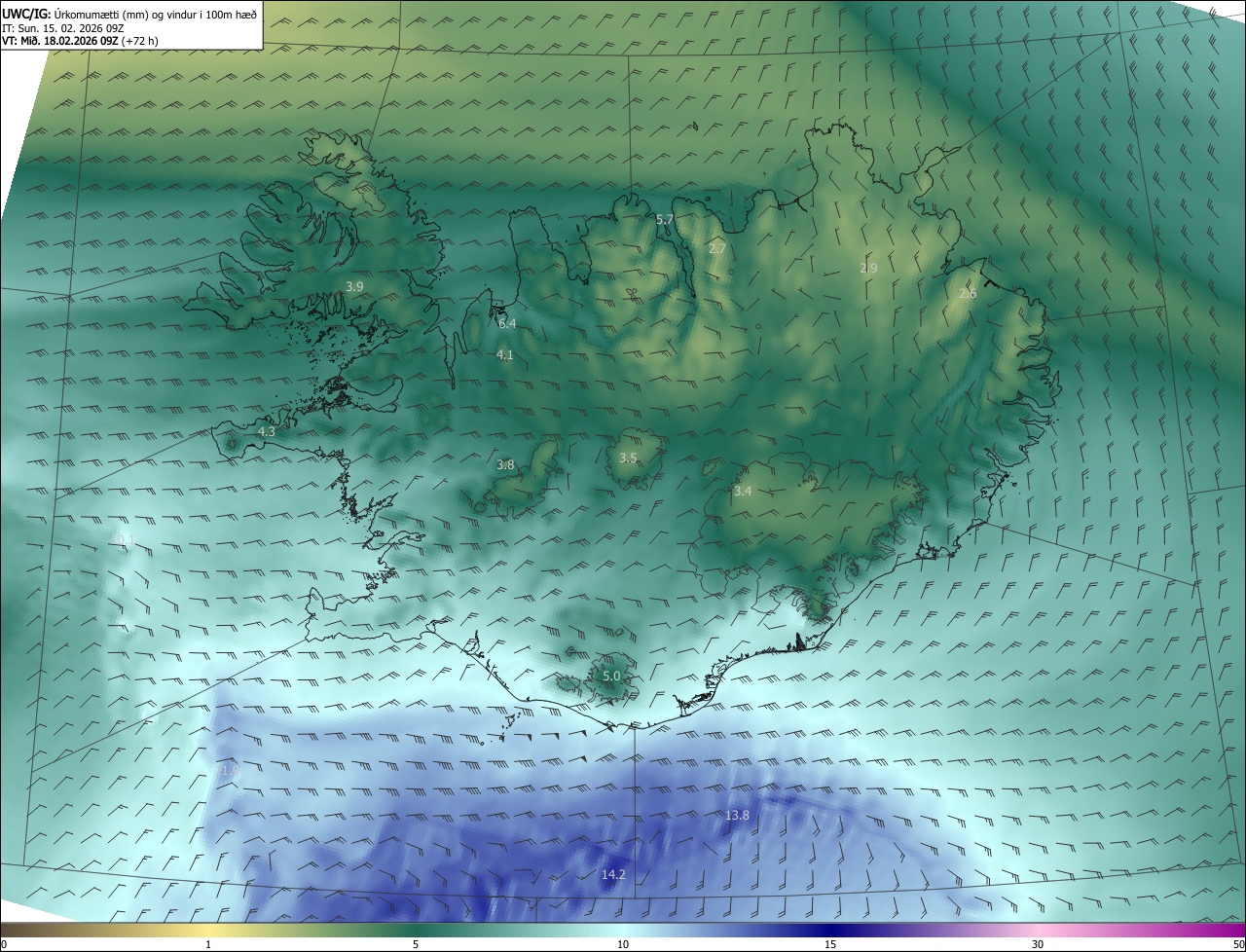The width and height of the screenshot is (1246, 952).
Task: Click the UWC/IG title line
Action: pos(129,14)
